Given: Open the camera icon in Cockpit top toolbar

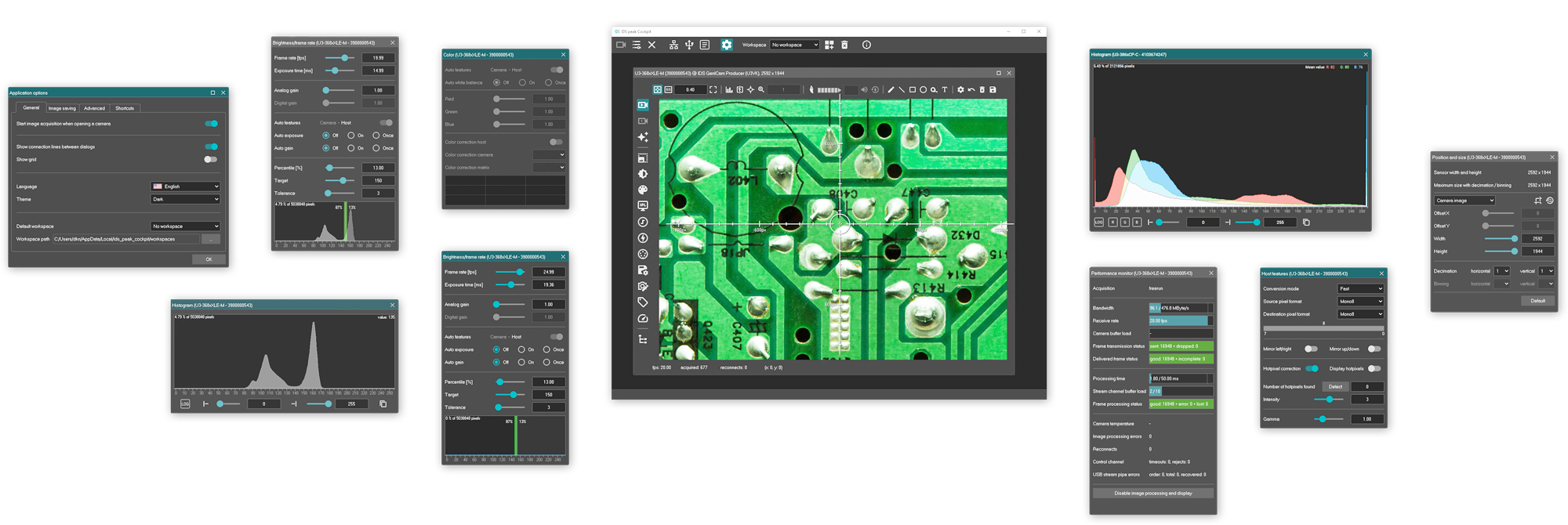Looking at the screenshot, I should [x=621, y=45].
